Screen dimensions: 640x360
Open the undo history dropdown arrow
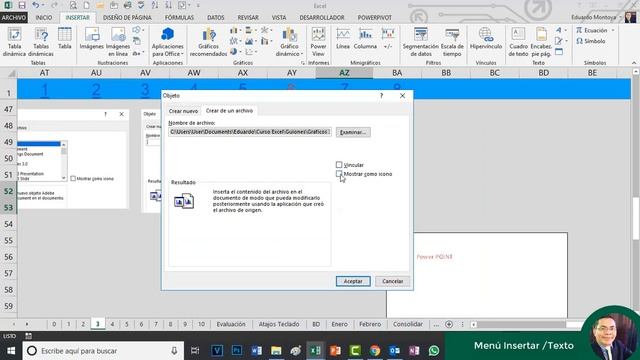(x=42, y=5)
